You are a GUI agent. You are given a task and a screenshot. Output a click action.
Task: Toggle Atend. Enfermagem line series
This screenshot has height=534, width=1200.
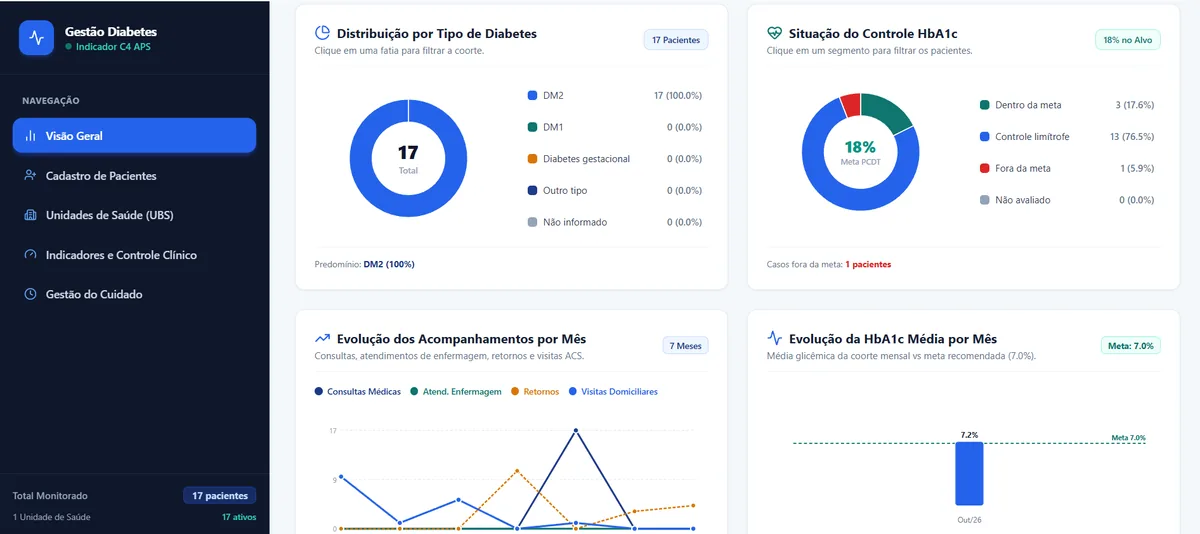455,392
